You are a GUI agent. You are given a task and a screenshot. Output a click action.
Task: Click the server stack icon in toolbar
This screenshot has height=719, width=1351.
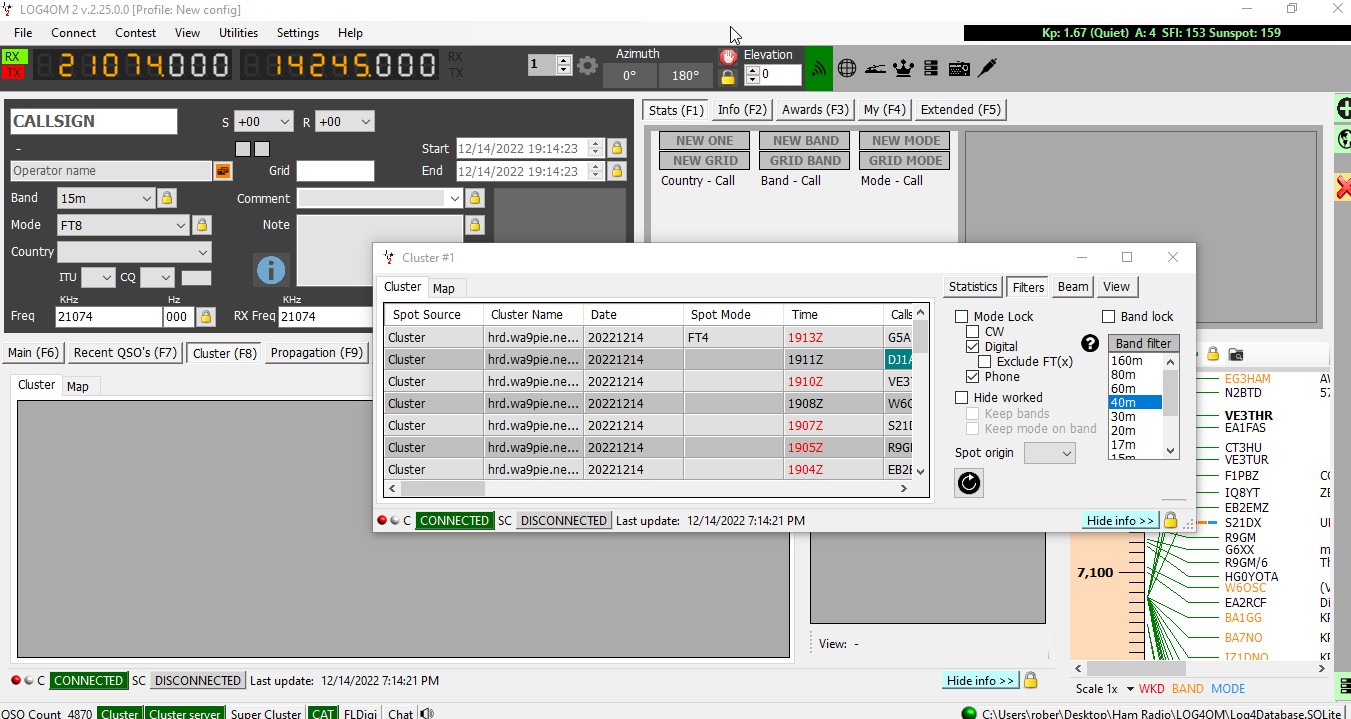931,68
